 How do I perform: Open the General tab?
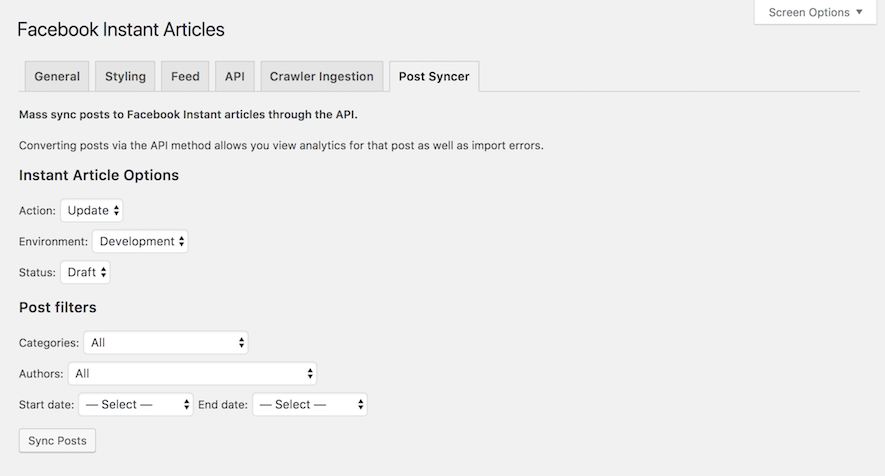point(57,76)
